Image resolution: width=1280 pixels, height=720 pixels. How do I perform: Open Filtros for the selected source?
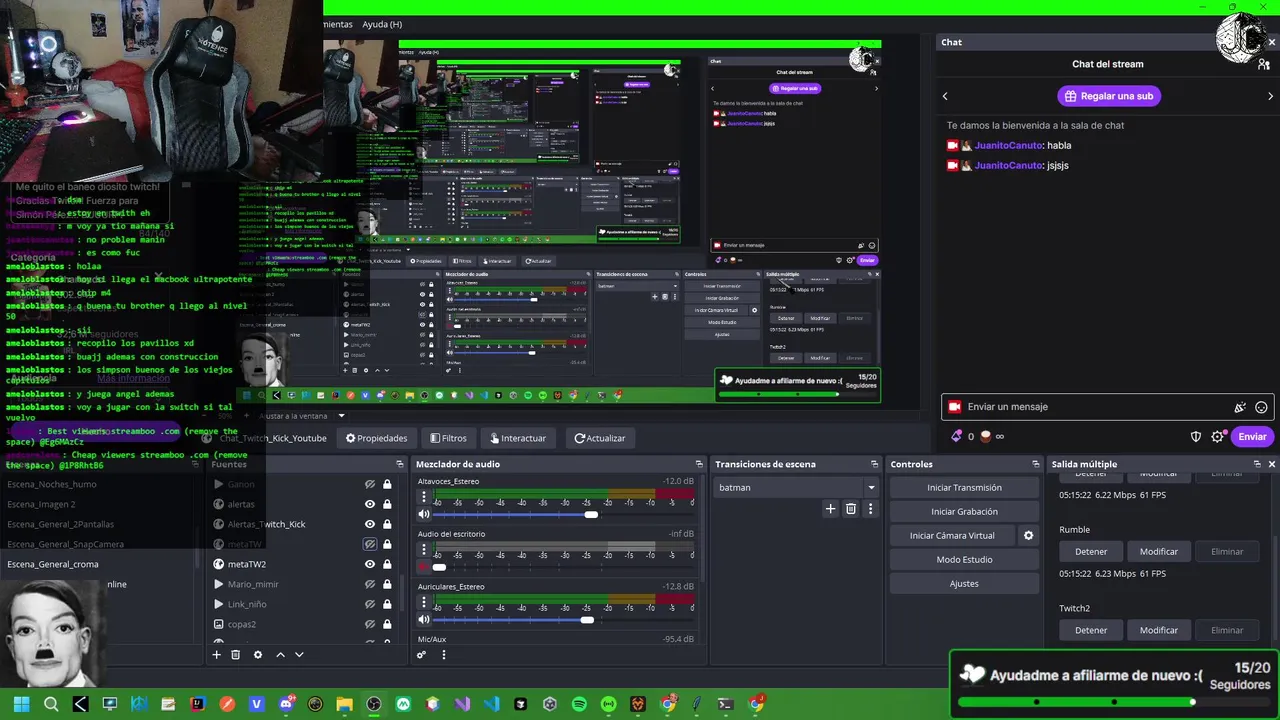coord(448,438)
